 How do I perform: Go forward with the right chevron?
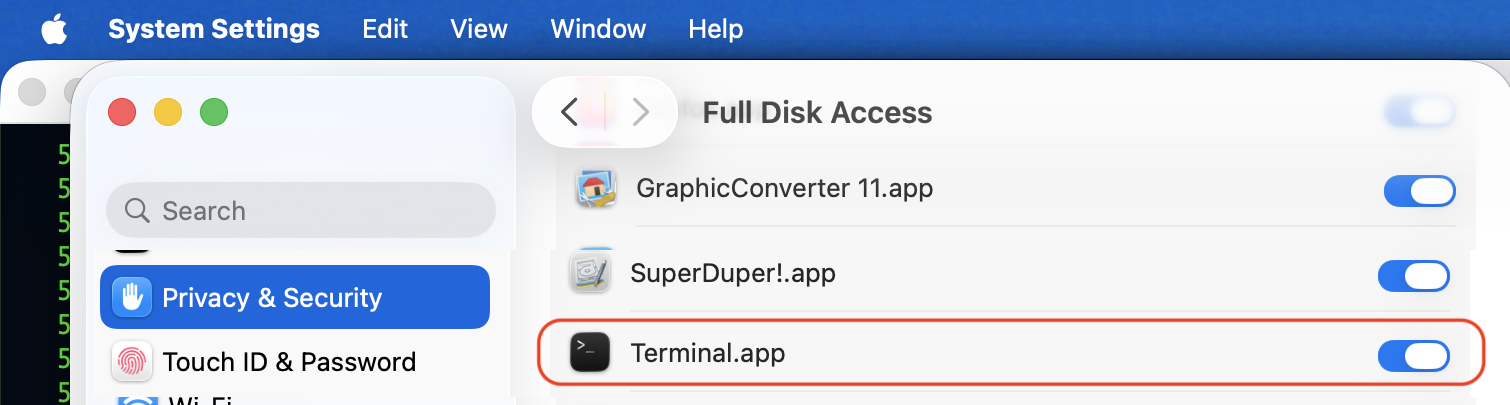click(641, 112)
